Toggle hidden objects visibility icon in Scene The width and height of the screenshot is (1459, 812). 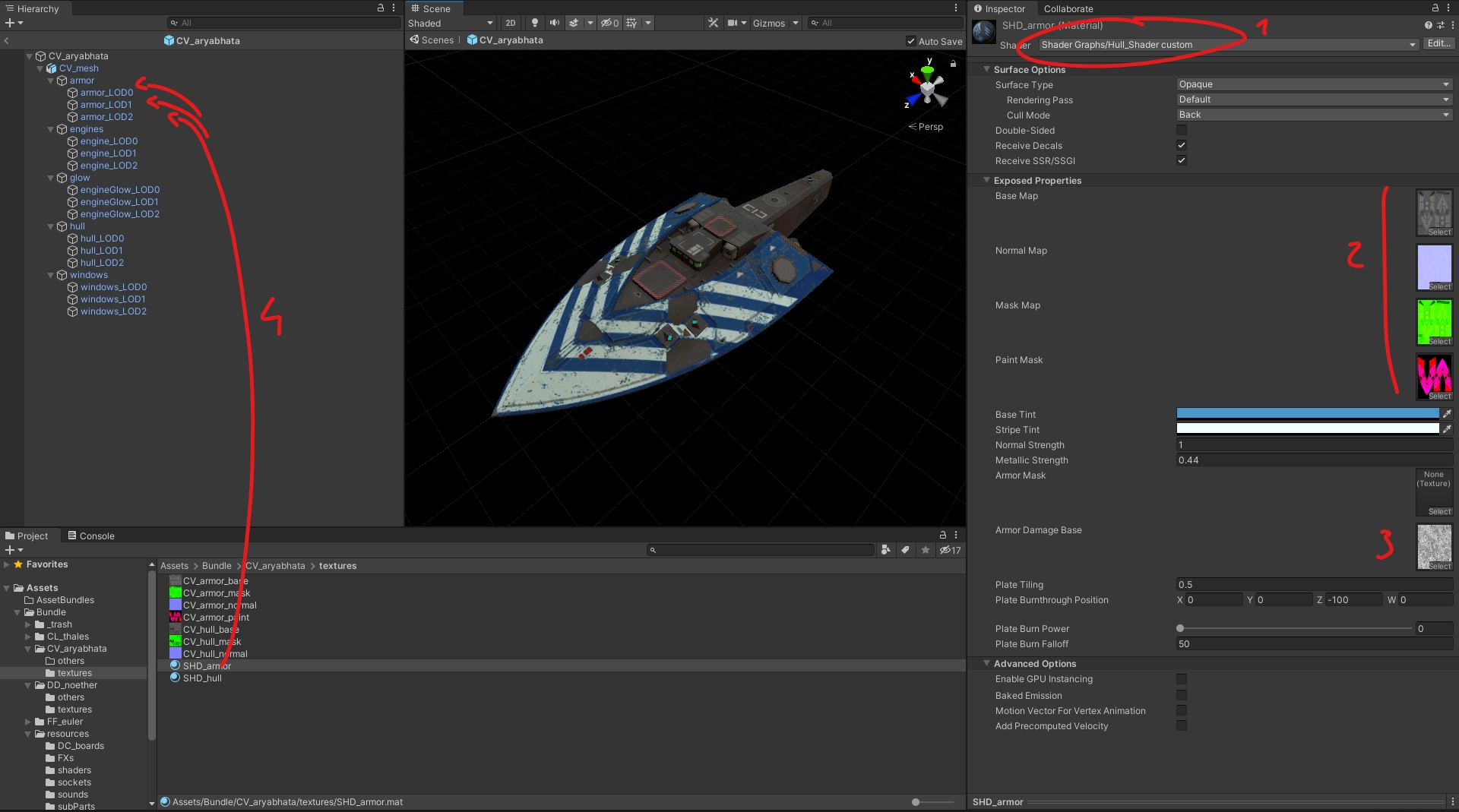pyautogui.click(x=609, y=23)
